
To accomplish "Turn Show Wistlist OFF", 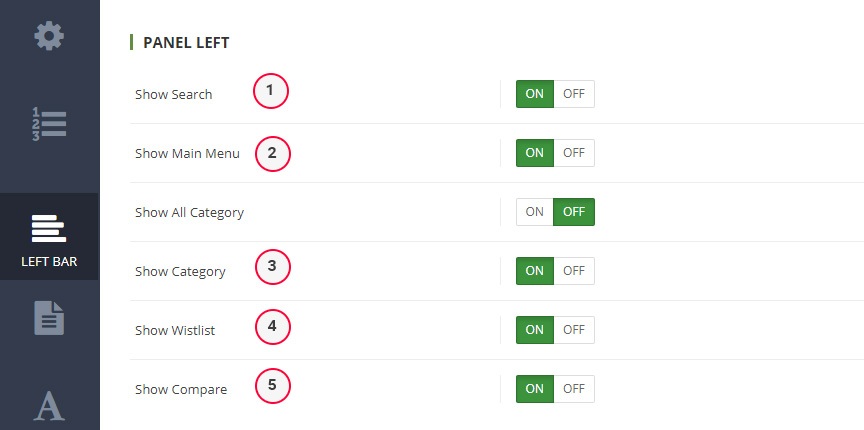I will 574,330.
